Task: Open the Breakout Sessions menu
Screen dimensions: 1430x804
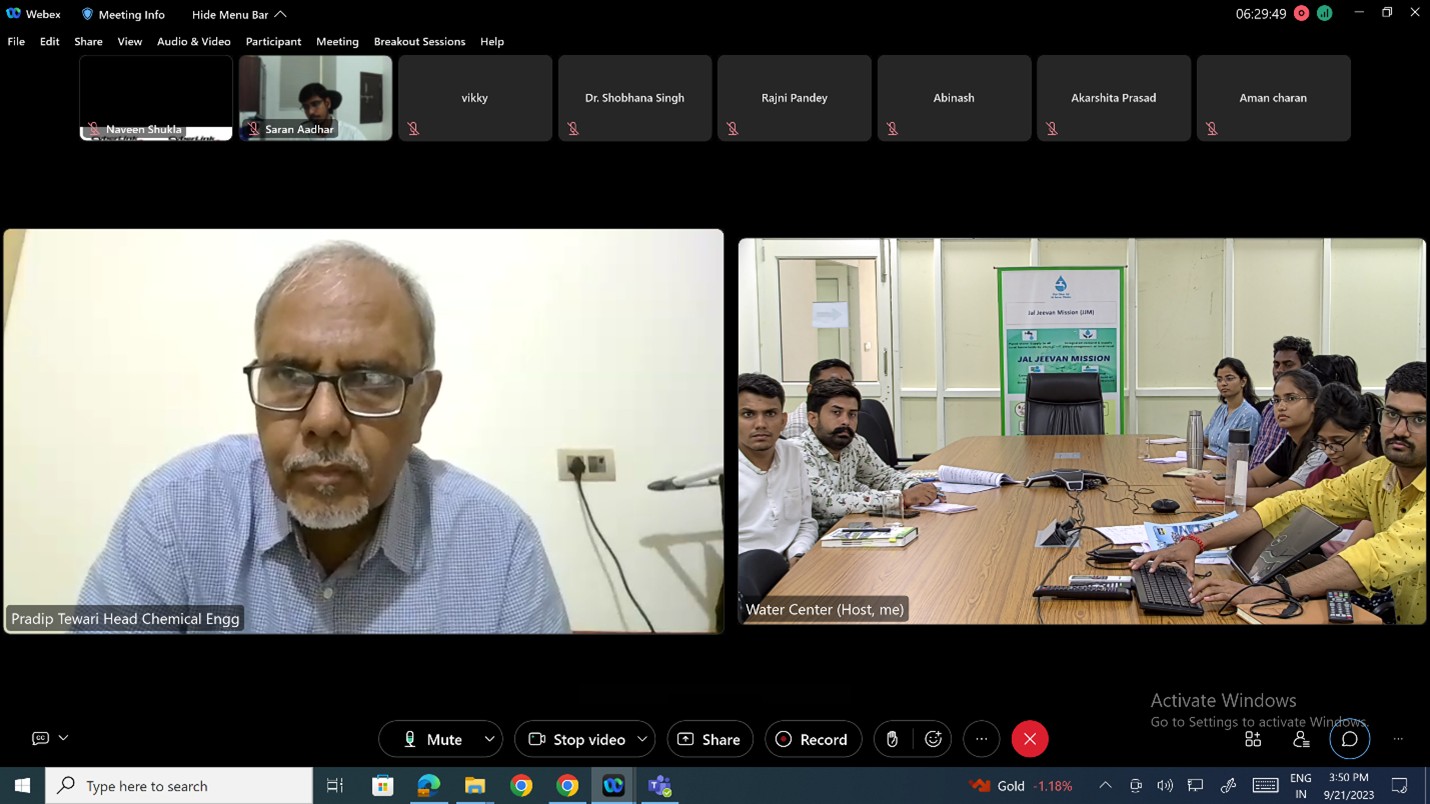Action: 418,42
